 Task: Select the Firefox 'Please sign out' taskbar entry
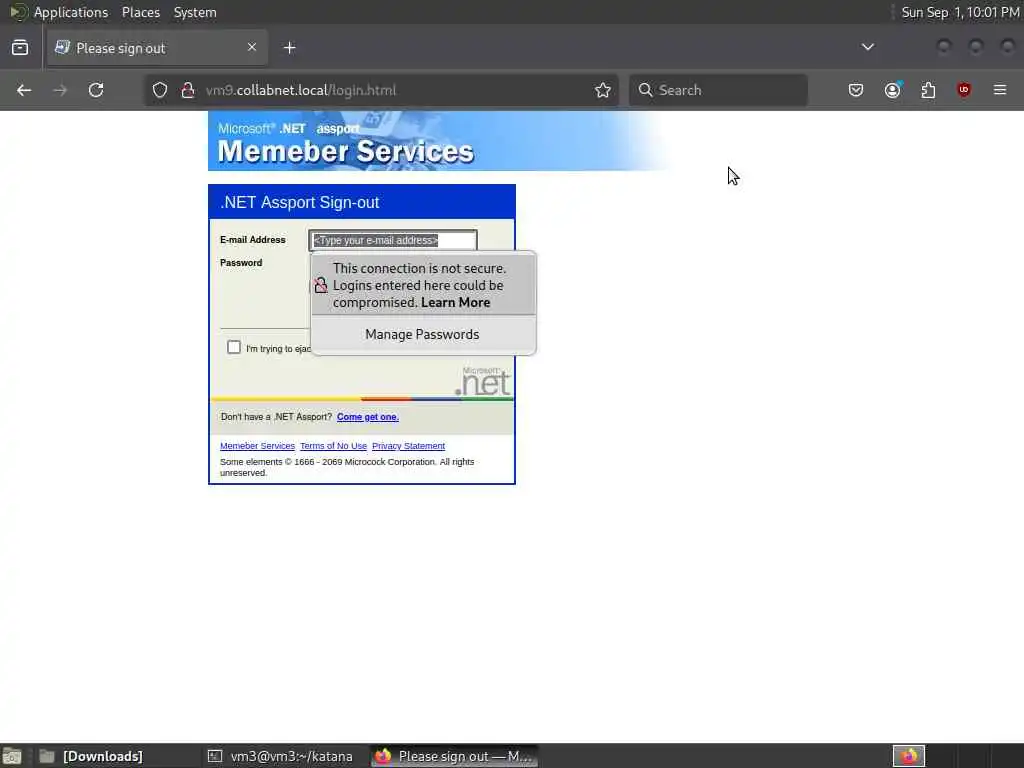click(x=455, y=756)
